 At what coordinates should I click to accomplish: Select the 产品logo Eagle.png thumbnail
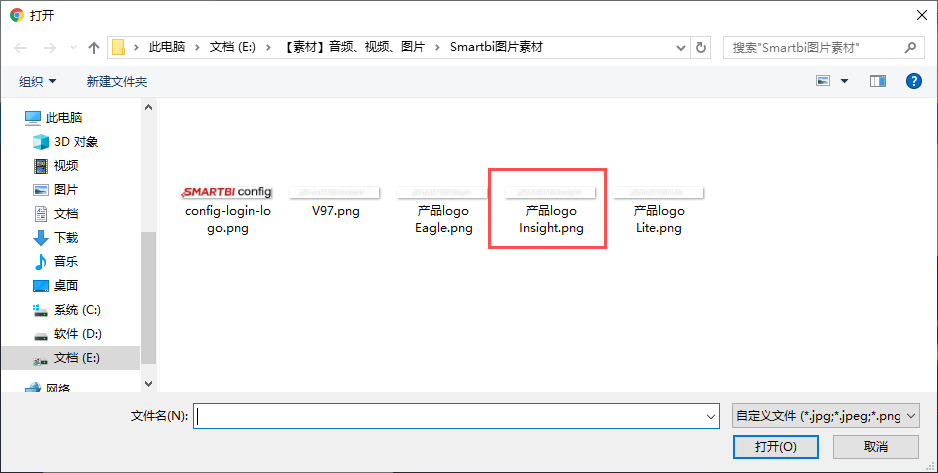pos(443,192)
